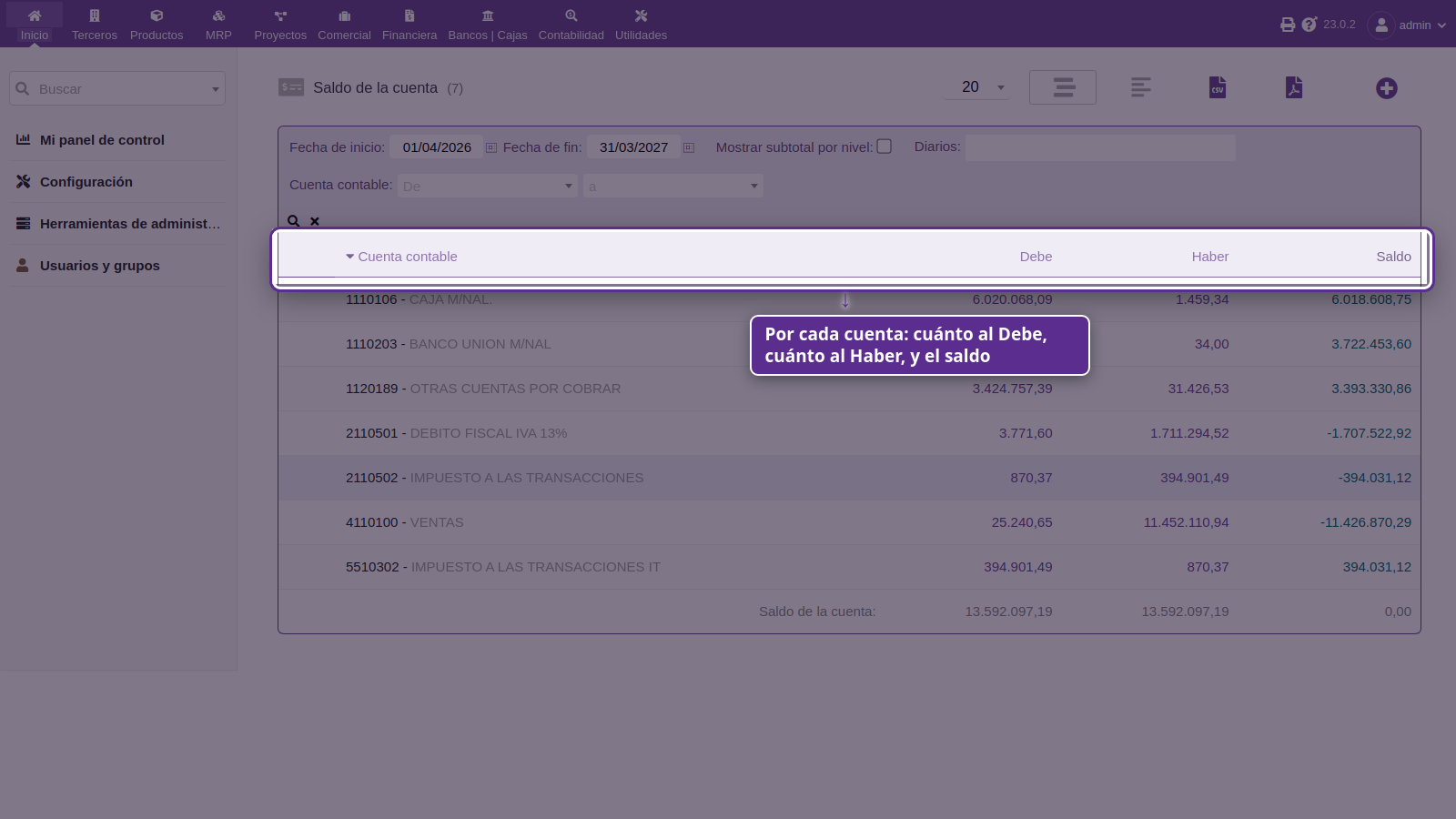The width and height of the screenshot is (1456, 819).
Task: Edit the Fecha de fin date field
Action: tap(633, 147)
